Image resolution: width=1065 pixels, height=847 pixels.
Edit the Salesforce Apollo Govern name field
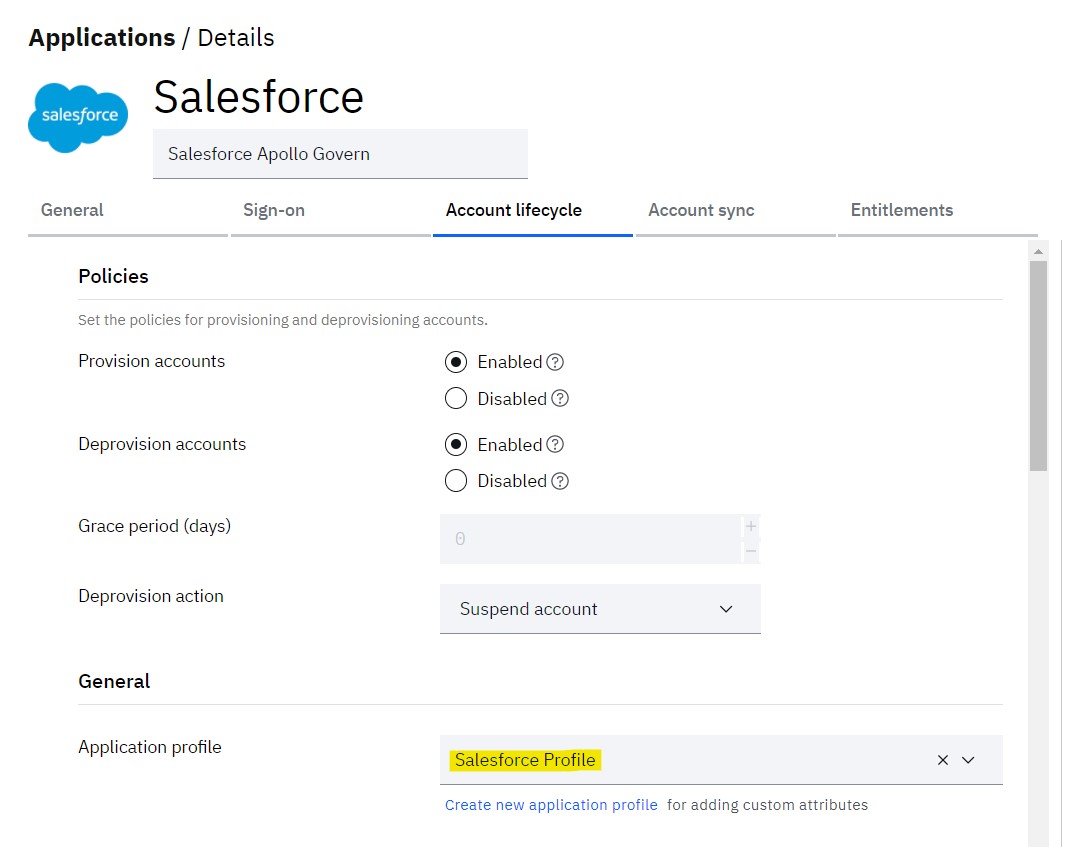[340, 154]
